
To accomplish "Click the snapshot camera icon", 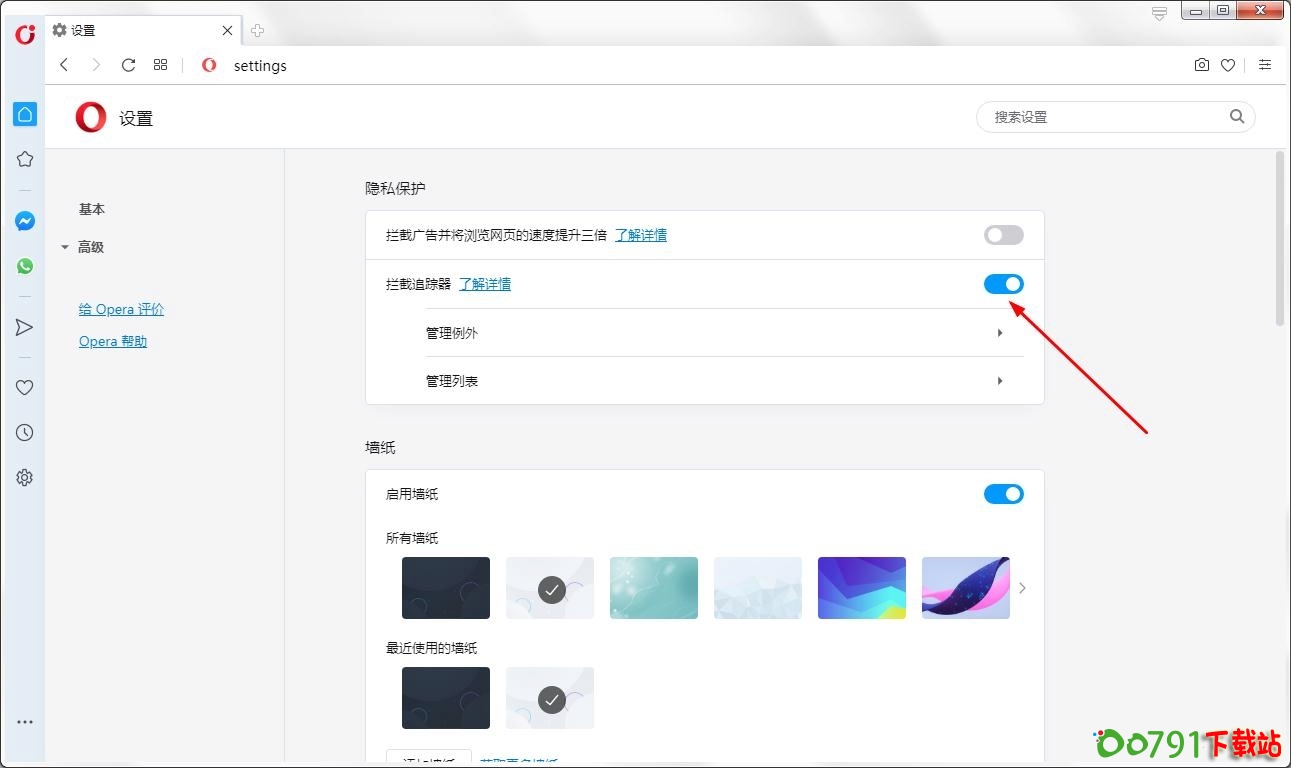I will (1201, 65).
